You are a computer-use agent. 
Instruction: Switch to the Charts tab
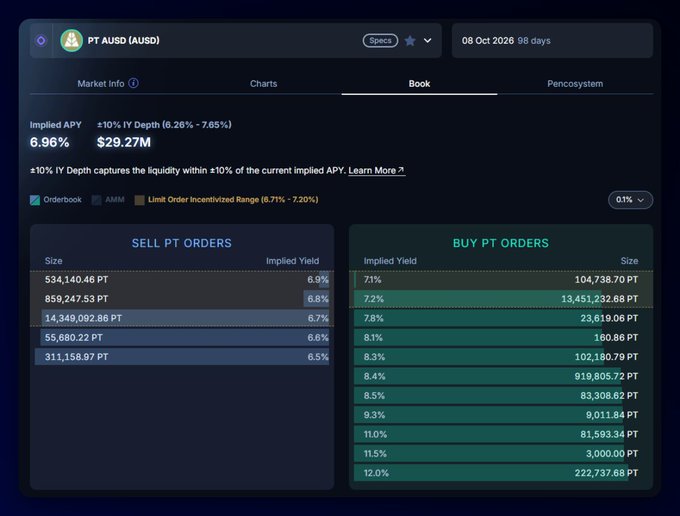click(264, 84)
